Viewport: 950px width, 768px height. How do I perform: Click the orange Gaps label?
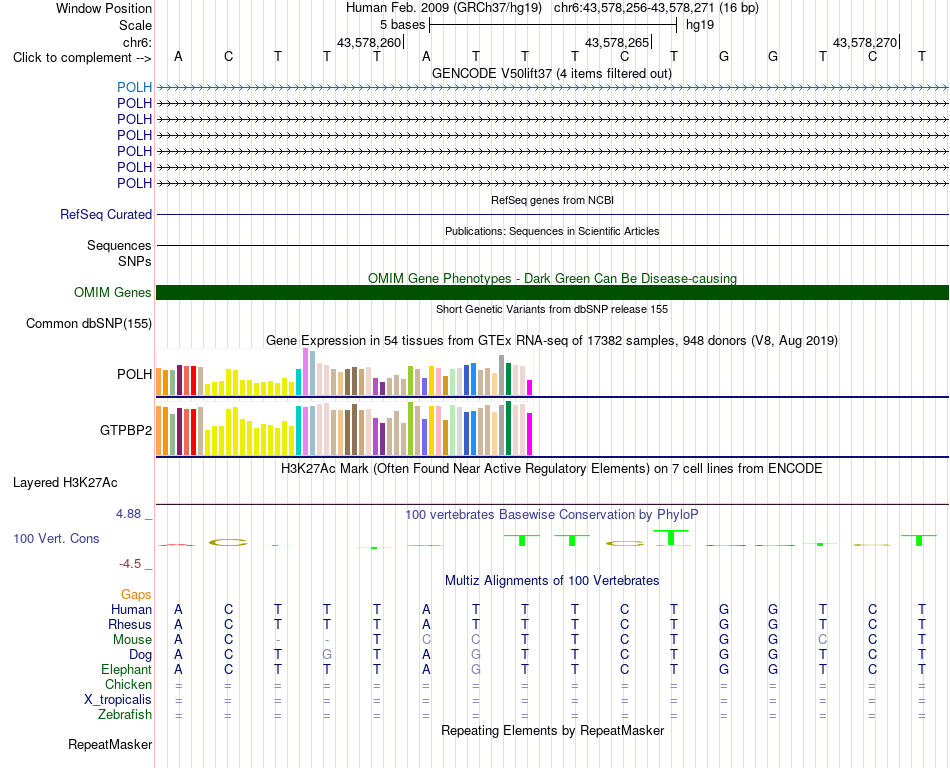136,595
